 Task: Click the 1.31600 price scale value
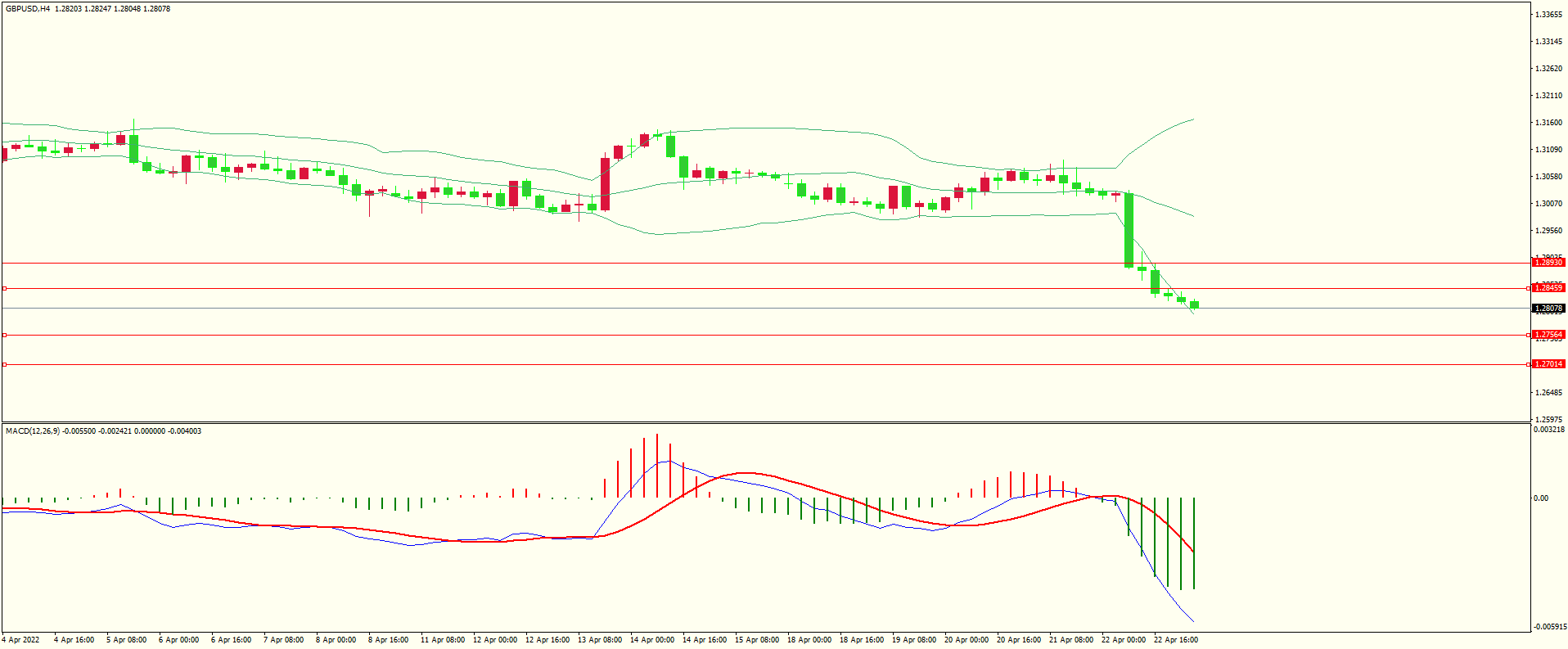(x=1548, y=123)
